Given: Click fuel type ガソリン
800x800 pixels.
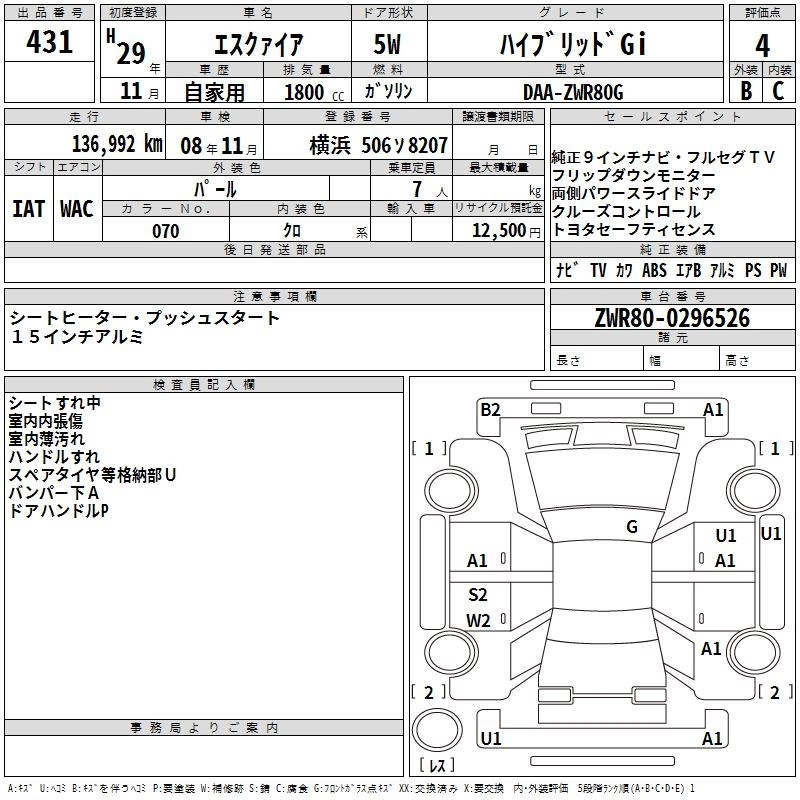Looking at the screenshot, I should [x=388, y=91].
